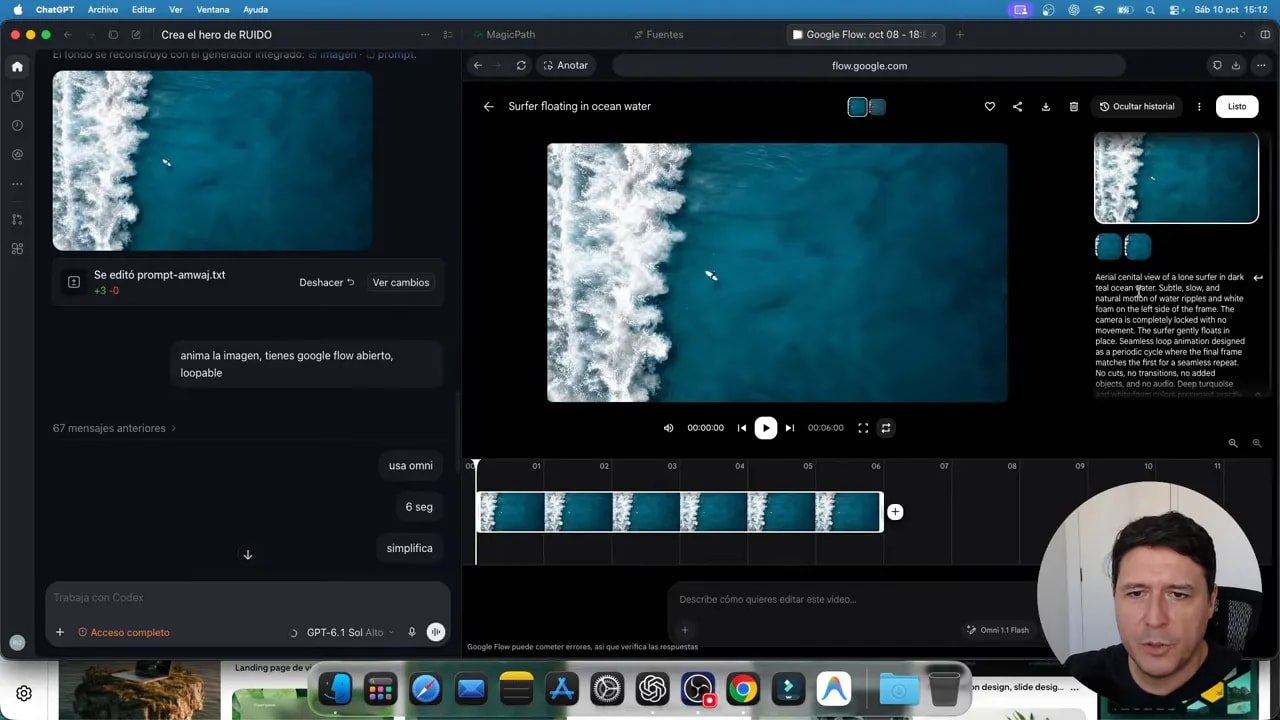The width and height of the screenshot is (1280, 720).
Task: Undo the edit with Deshacer
Action: [x=327, y=283]
